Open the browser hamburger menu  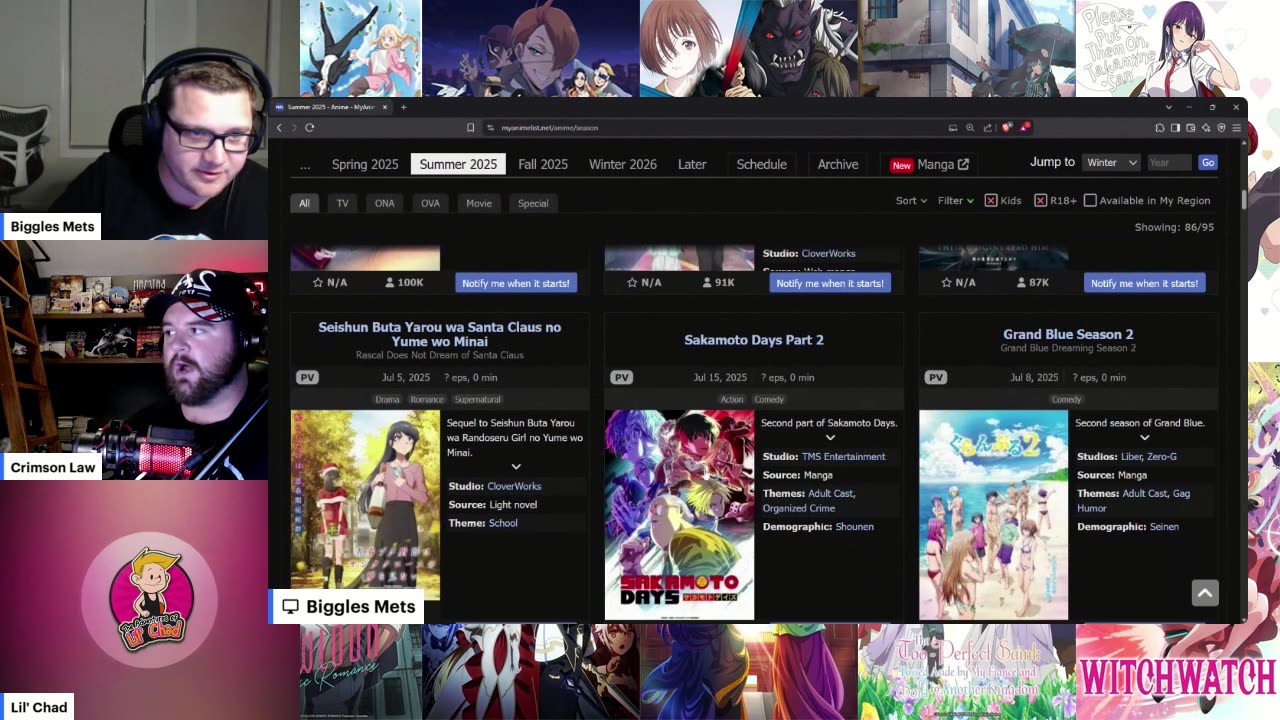click(x=1237, y=127)
